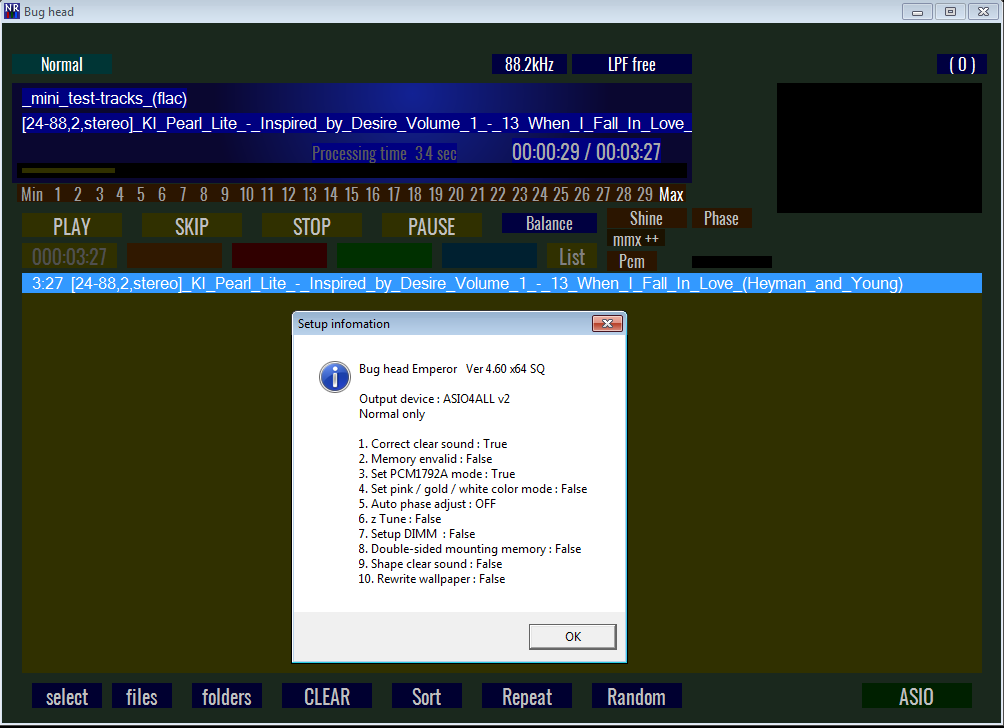Change the 88.2kHz sample rate setting
Viewport: 1004px width, 728px height.
coord(529,64)
